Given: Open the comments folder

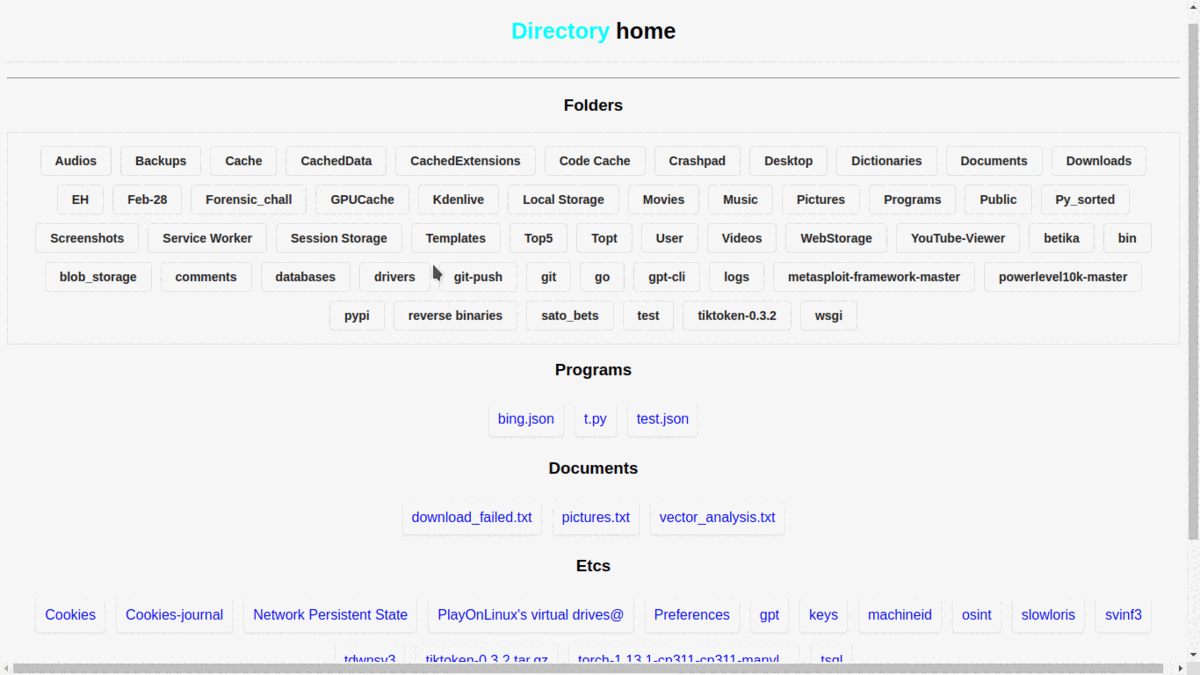Looking at the screenshot, I should coord(206,277).
